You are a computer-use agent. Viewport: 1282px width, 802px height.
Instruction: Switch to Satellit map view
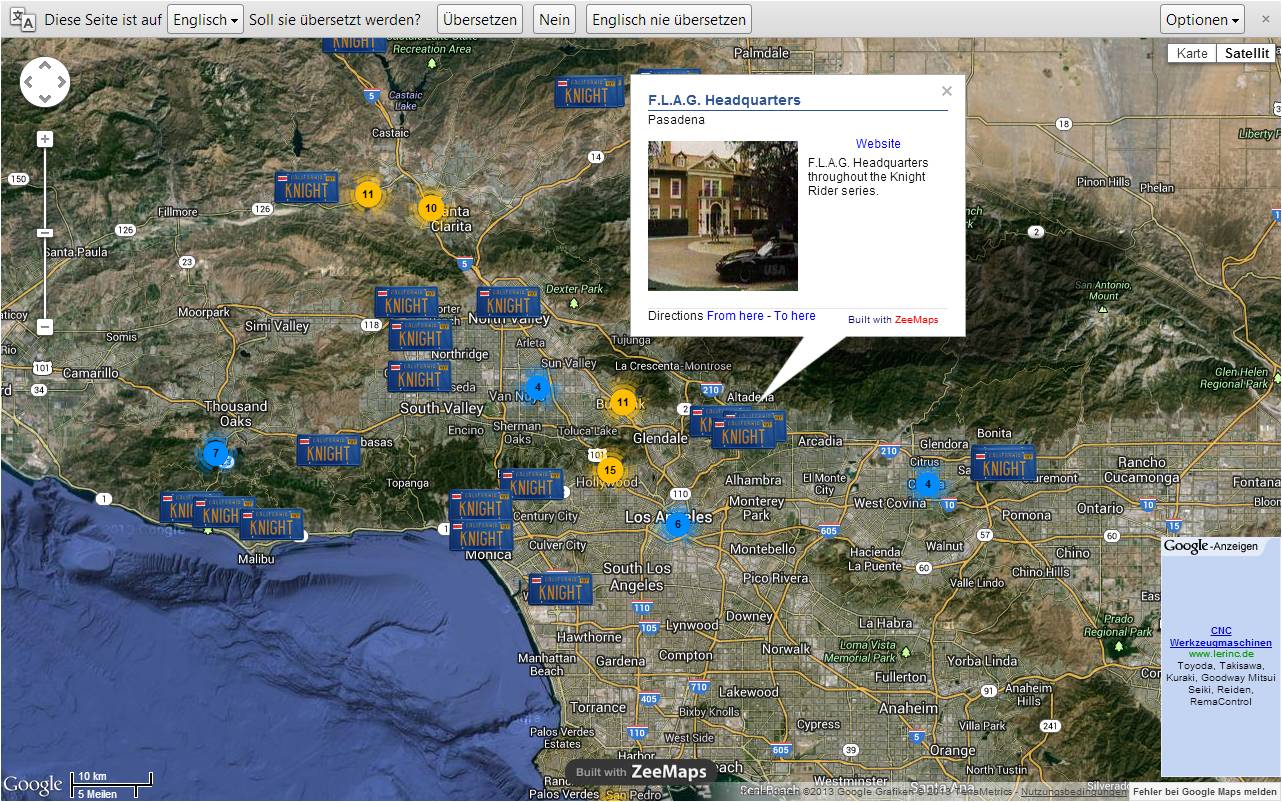(x=1247, y=53)
